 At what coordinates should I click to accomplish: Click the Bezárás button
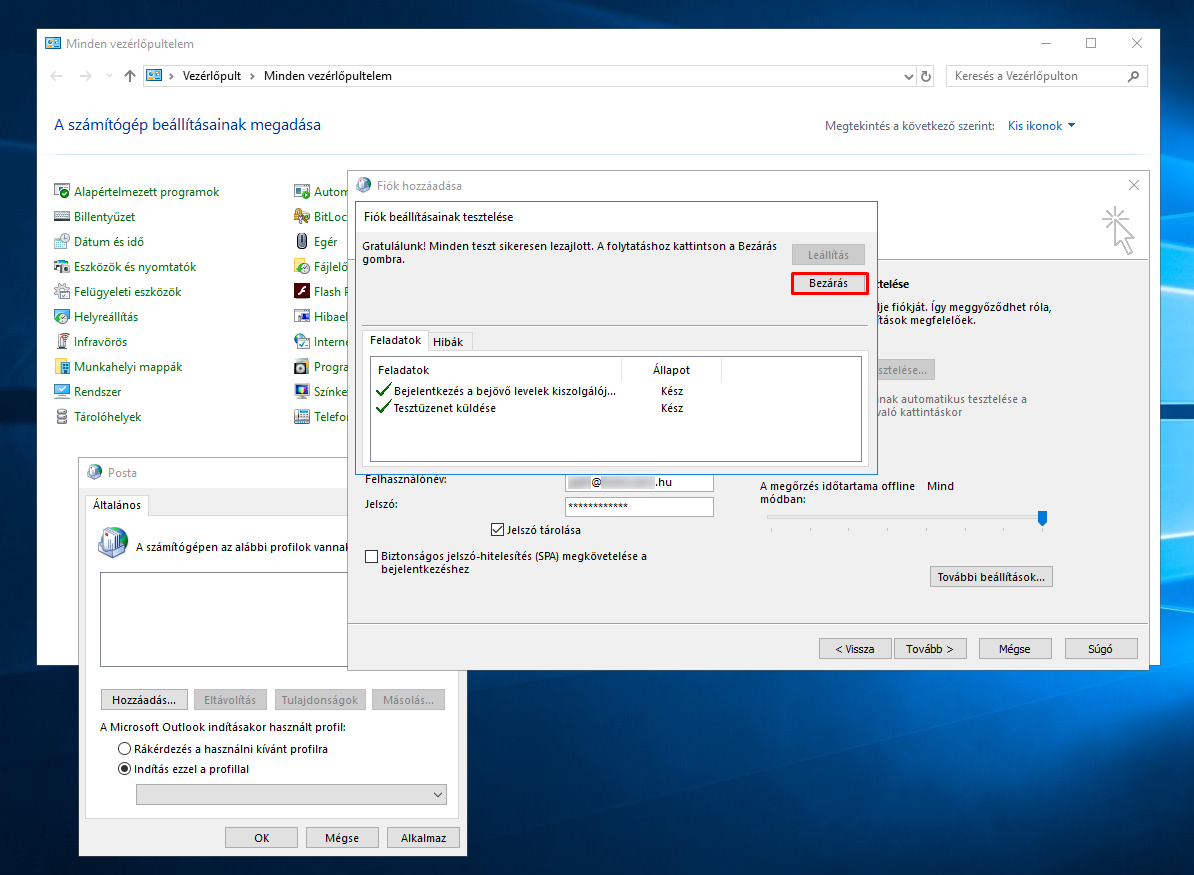click(x=828, y=283)
